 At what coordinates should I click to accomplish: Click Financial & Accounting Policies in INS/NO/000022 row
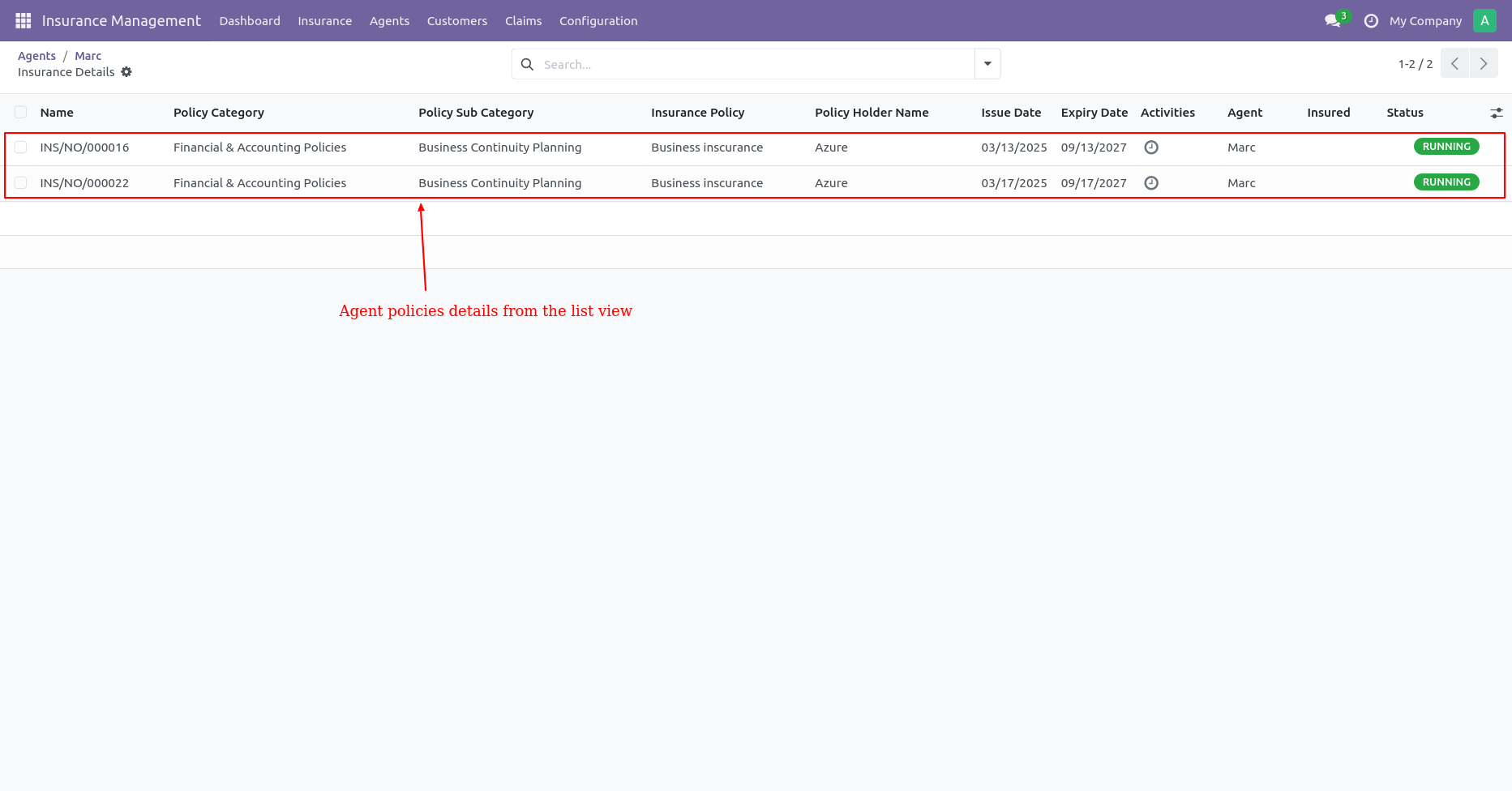pyautogui.click(x=259, y=183)
